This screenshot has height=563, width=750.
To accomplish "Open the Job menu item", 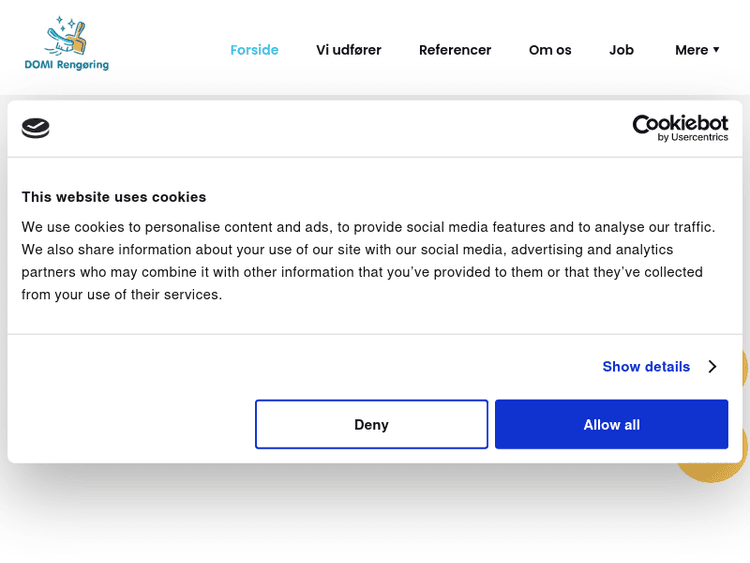I will pyautogui.click(x=621, y=50).
